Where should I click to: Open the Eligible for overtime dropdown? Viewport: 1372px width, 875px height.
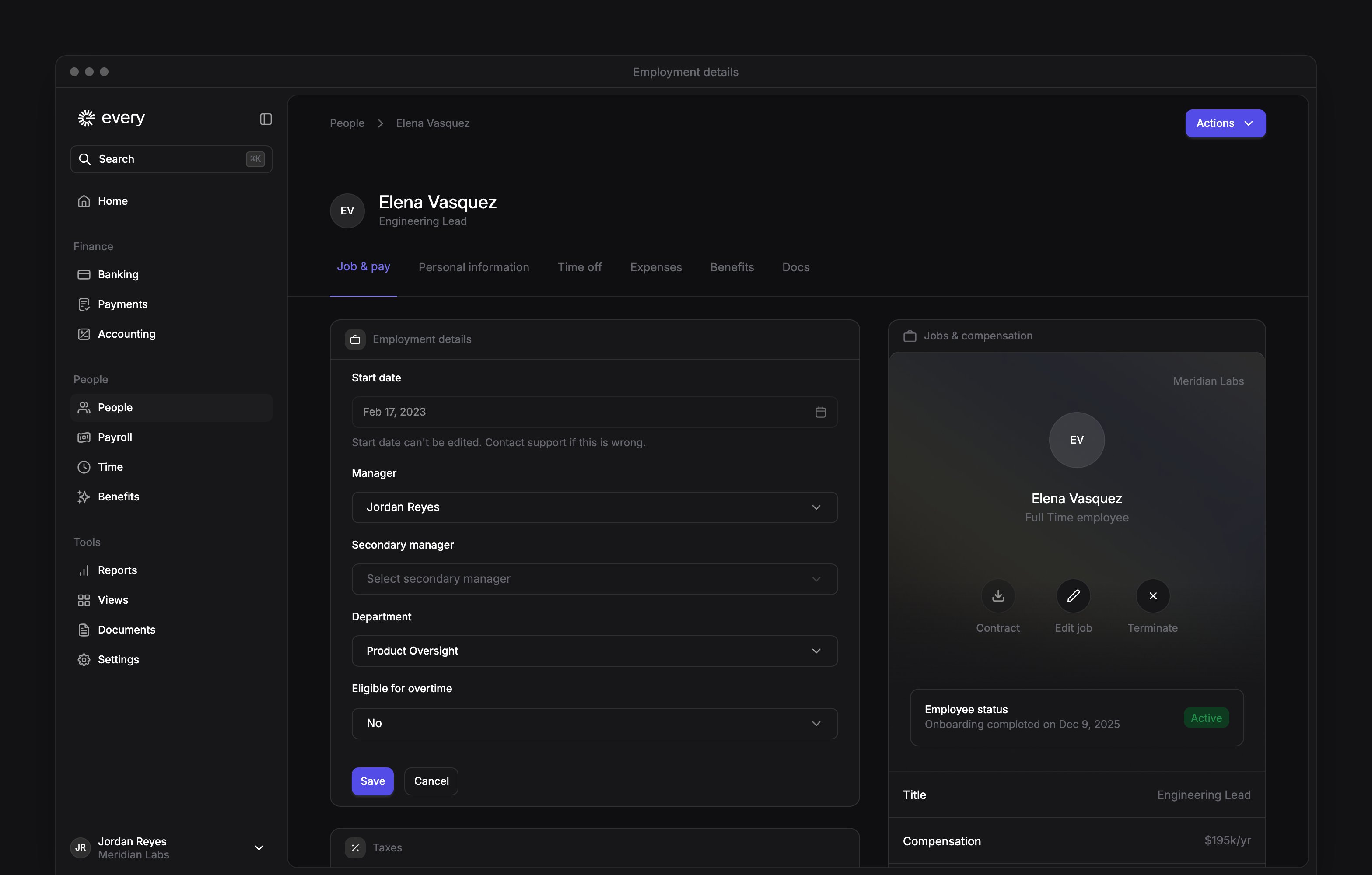[594, 723]
